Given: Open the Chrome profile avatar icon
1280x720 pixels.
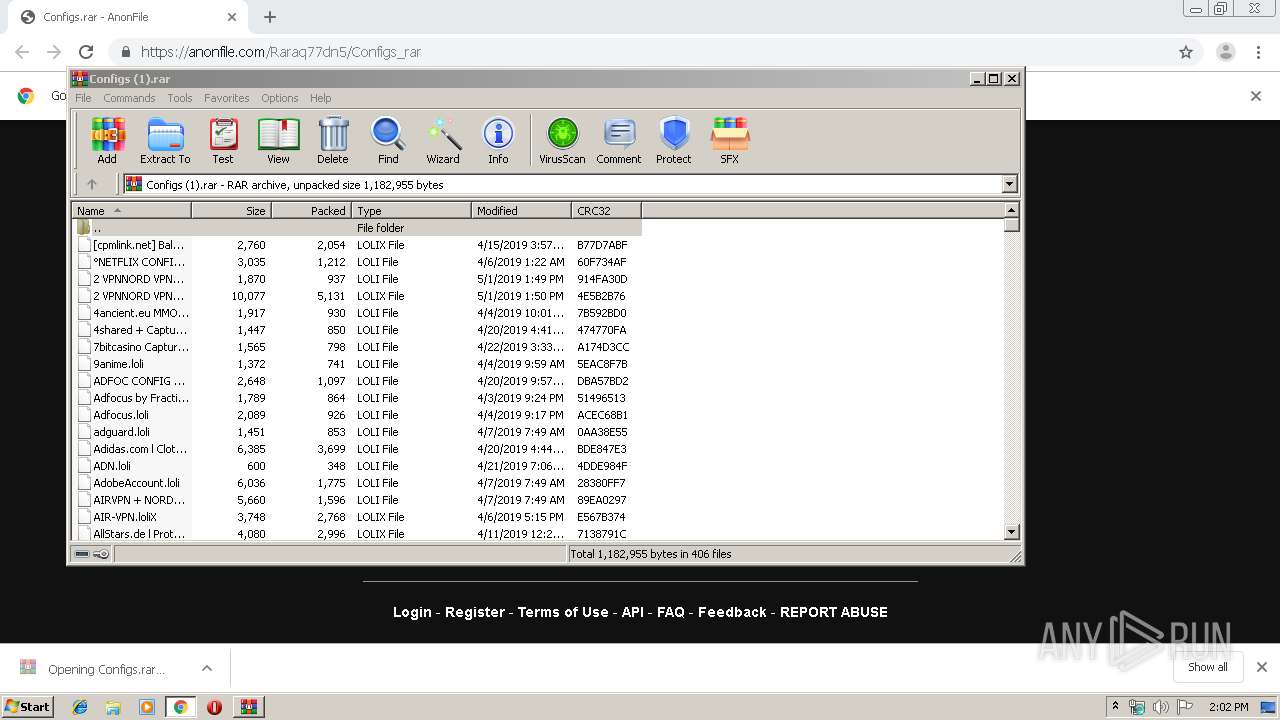Looking at the screenshot, I should tap(1226, 52).
